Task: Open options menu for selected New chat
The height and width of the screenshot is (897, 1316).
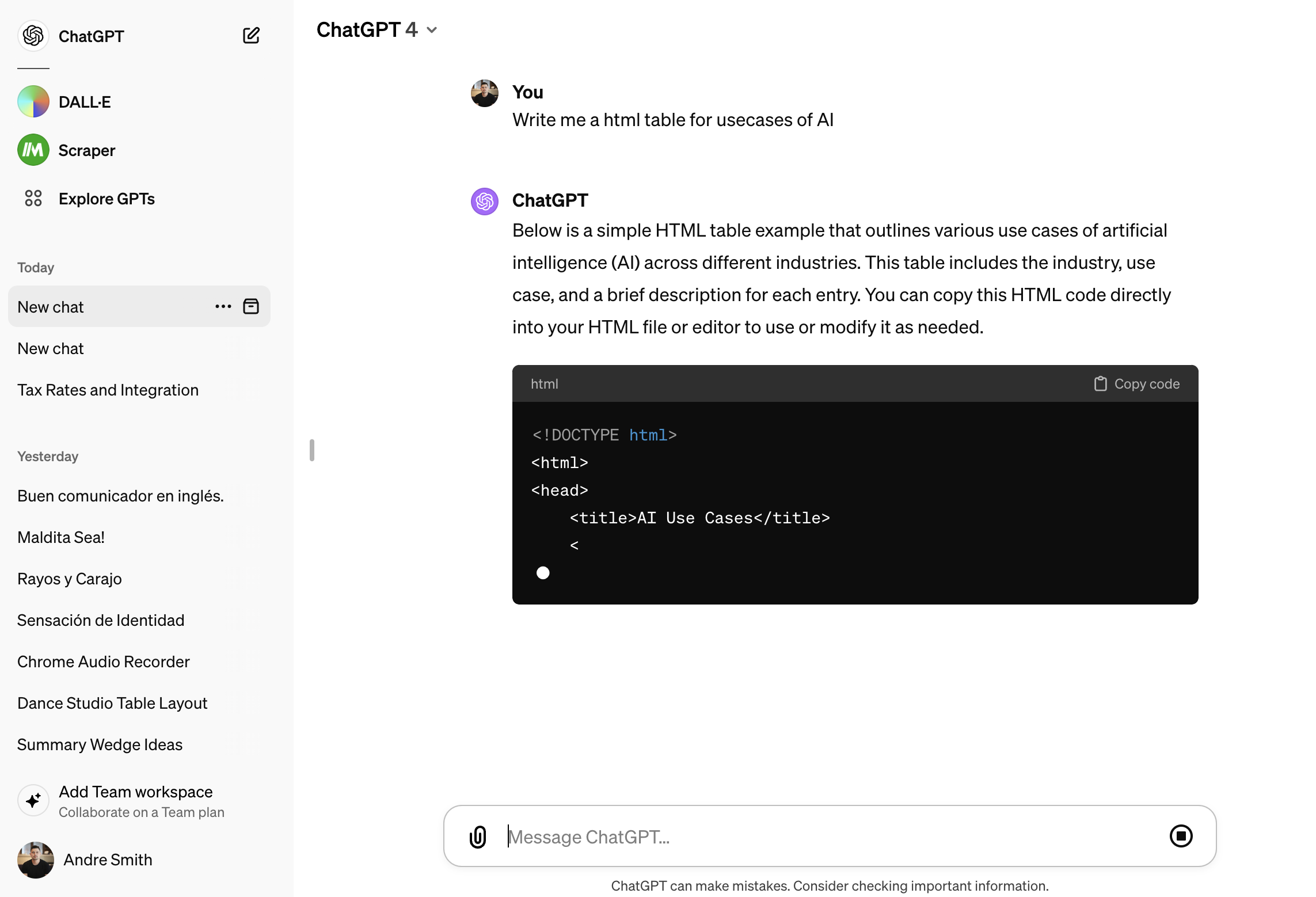Action: 223,306
